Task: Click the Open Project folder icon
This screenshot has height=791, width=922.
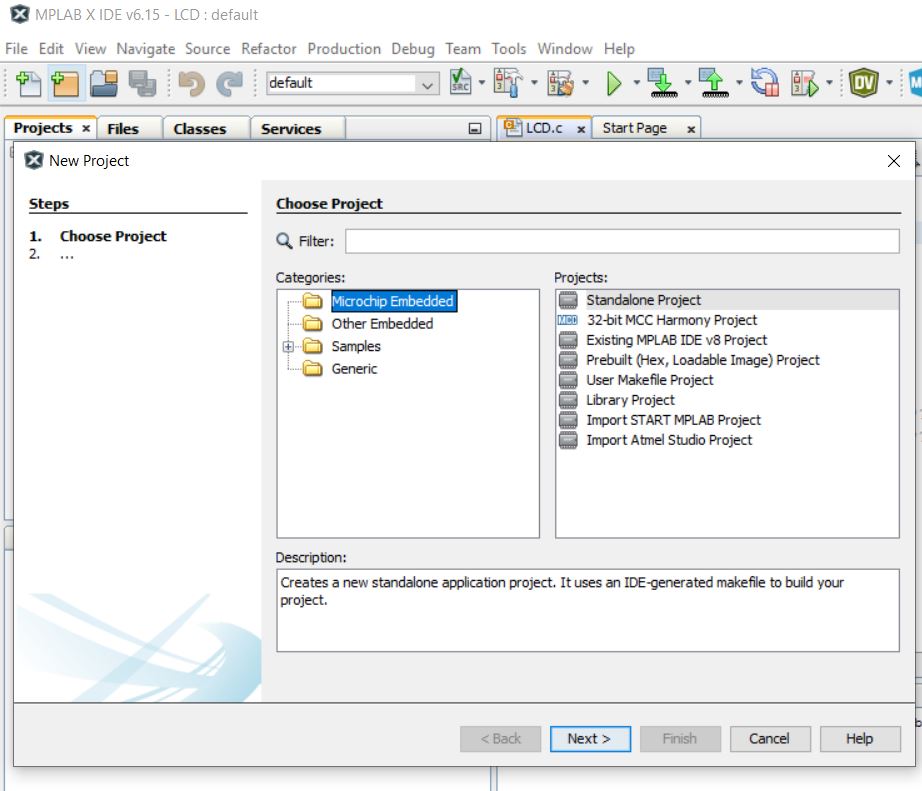Action: (104, 83)
